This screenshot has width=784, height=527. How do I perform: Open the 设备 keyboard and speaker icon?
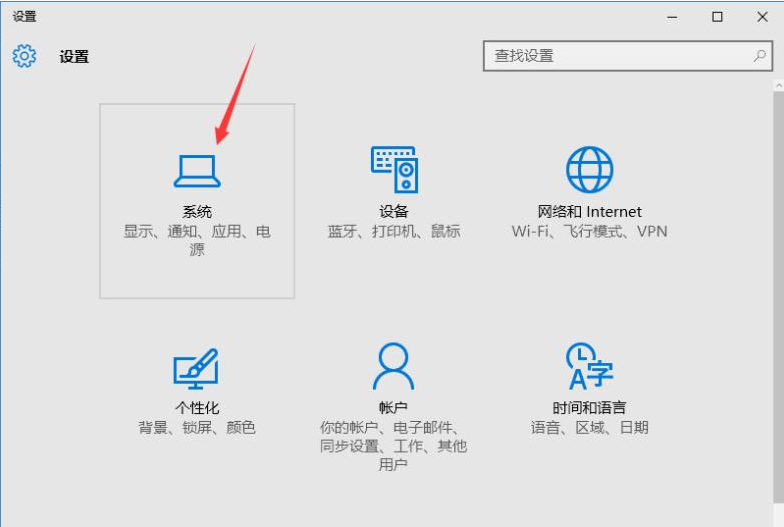394,170
